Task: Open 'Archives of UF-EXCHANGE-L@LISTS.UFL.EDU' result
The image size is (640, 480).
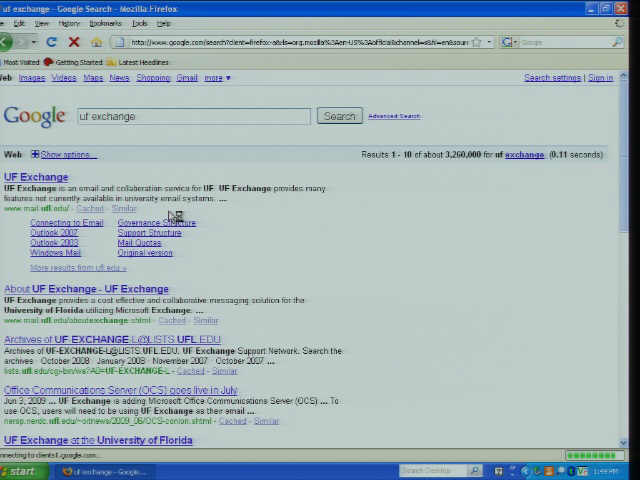Action: pos(112,340)
